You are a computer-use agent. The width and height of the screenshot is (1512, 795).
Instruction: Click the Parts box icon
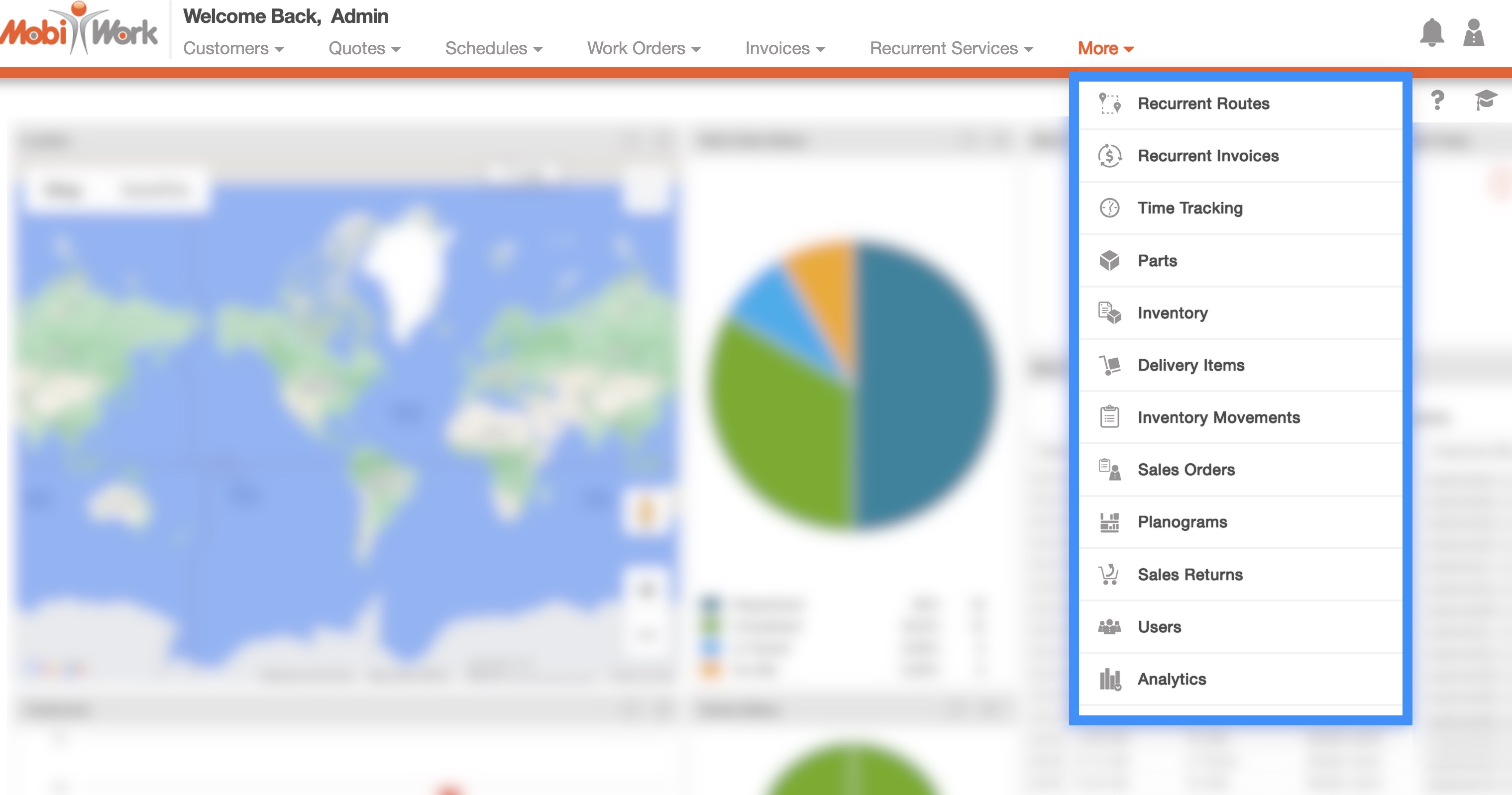coord(1109,261)
